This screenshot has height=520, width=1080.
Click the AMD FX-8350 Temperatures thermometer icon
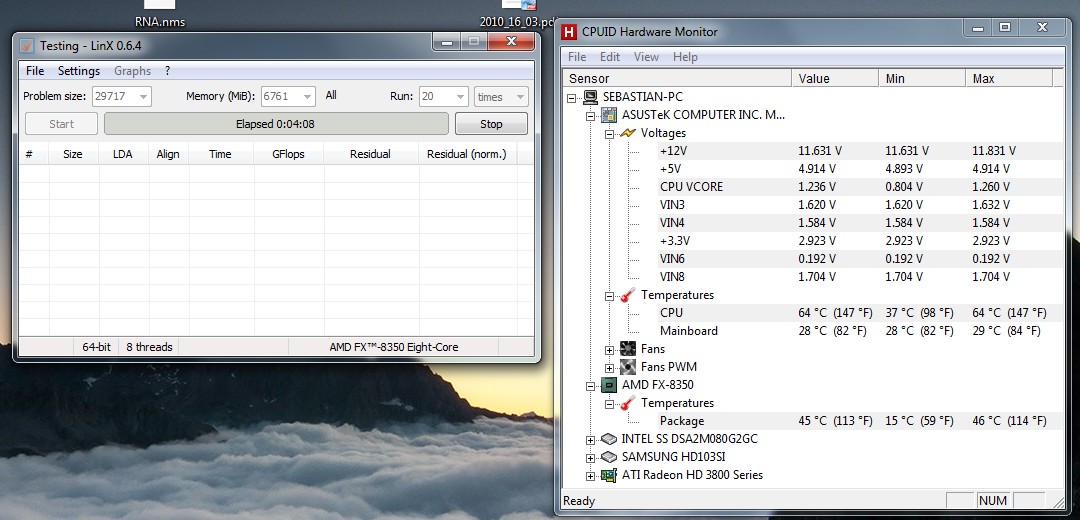click(x=628, y=403)
